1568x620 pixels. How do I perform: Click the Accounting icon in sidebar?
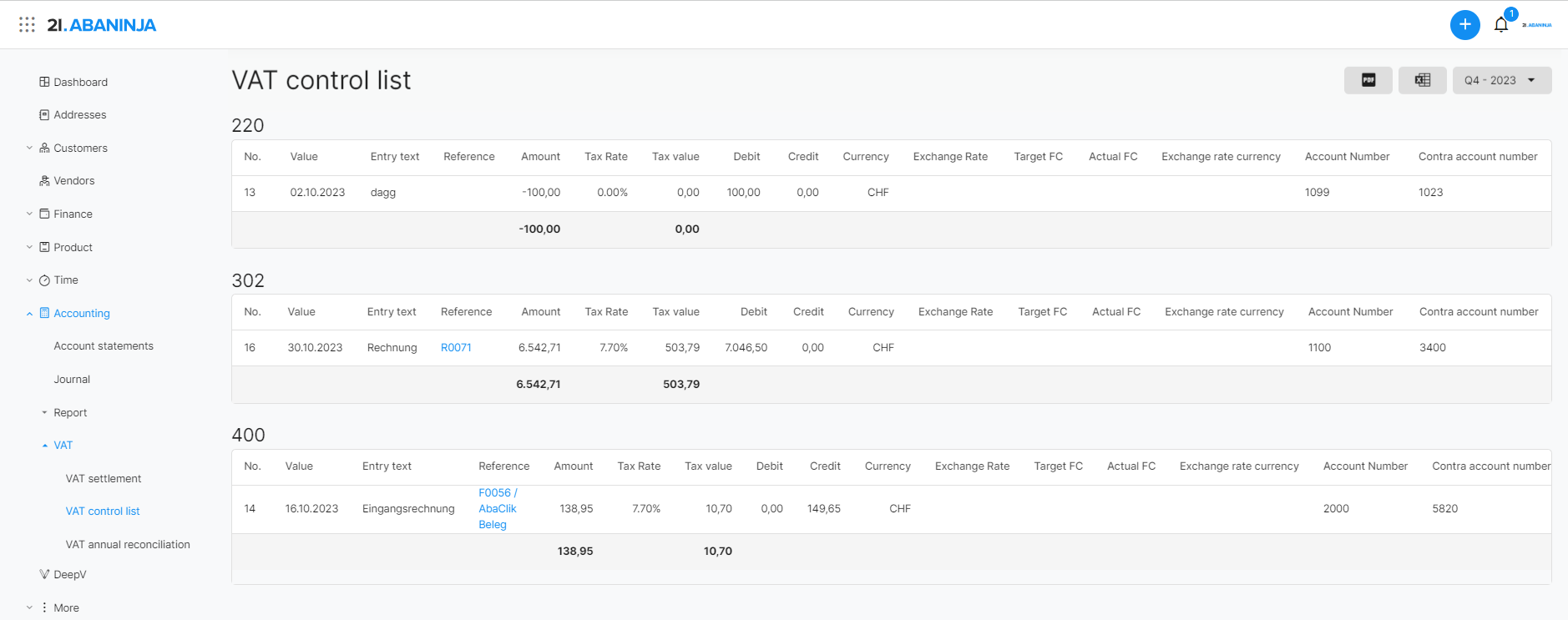click(44, 313)
